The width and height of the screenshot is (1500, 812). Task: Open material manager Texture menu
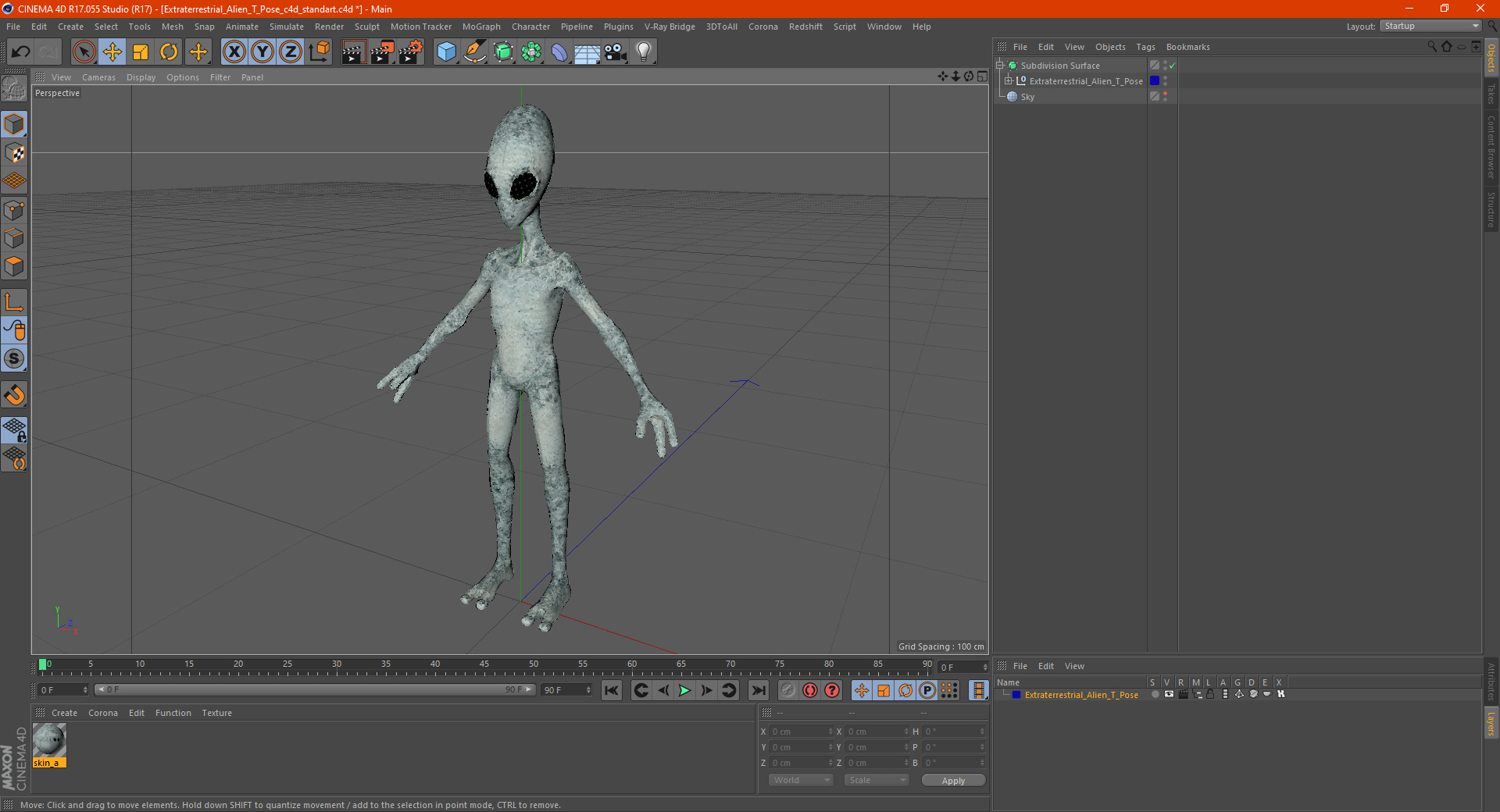216,713
